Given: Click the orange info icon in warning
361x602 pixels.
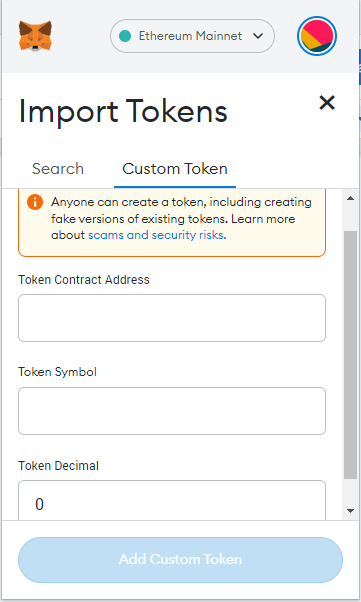Looking at the screenshot, I should (35, 202).
